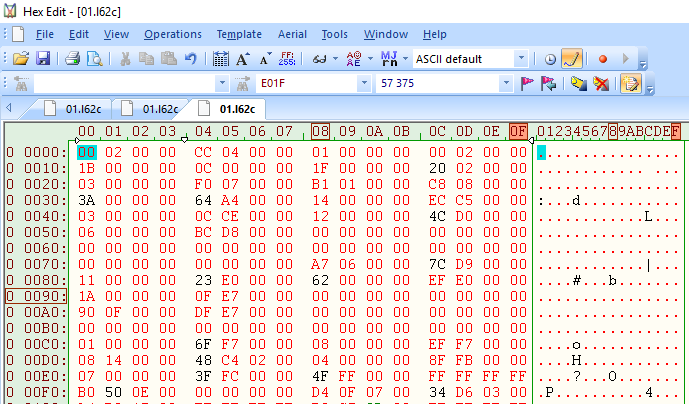Switch to the first 01.l62c tab

pyautogui.click(x=73, y=109)
